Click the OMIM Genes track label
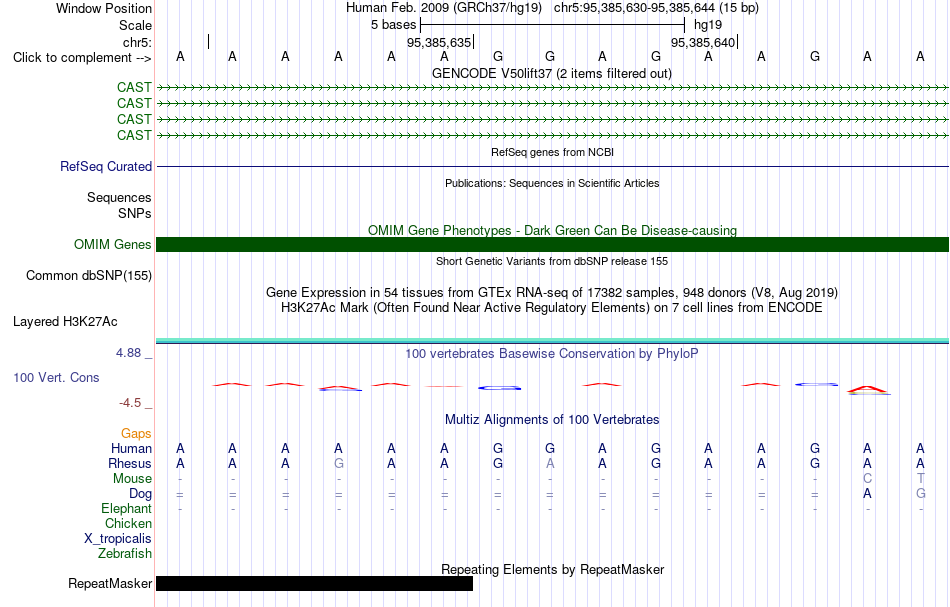The width and height of the screenshot is (950, 607). 112,245
